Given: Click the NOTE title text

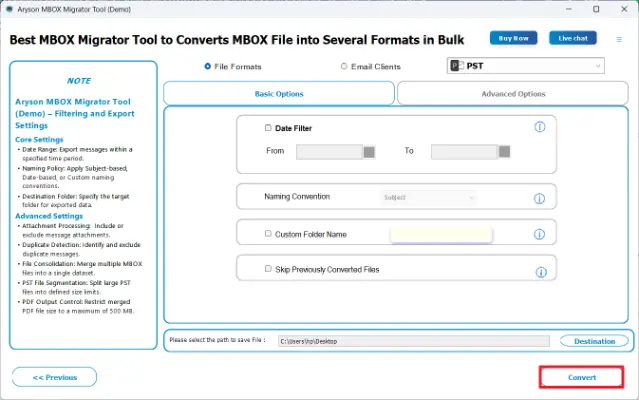Looking at the screenshot, I should 79,81.
